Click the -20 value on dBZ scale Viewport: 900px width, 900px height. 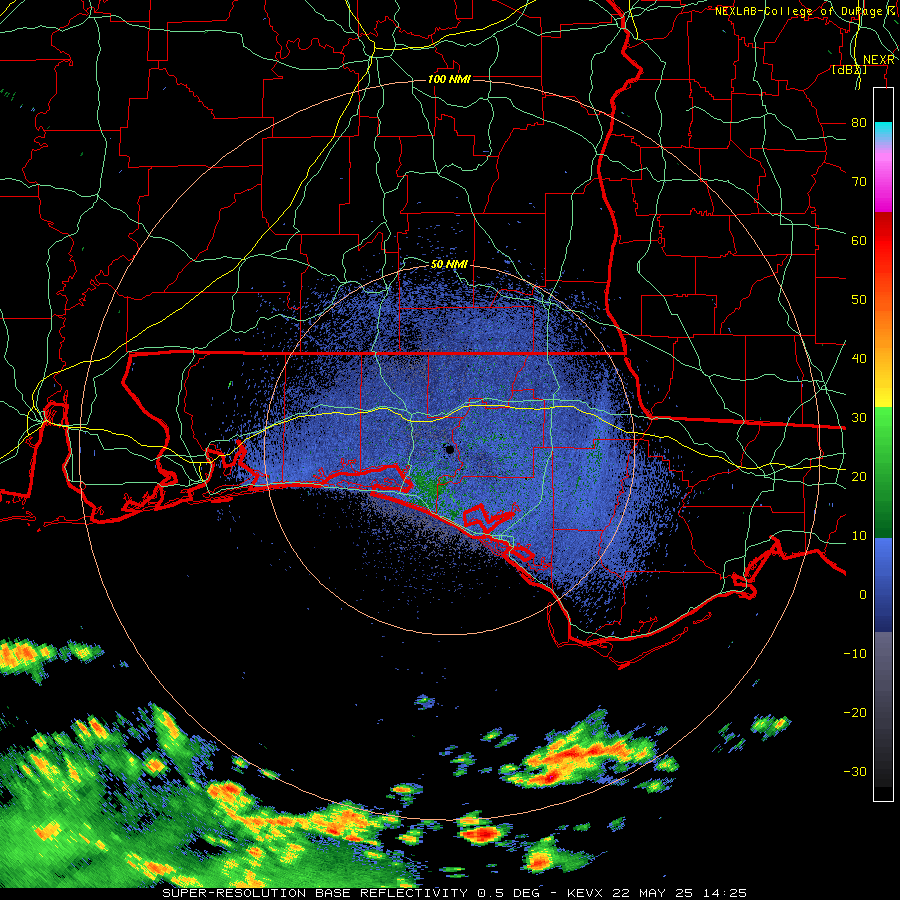855,712
